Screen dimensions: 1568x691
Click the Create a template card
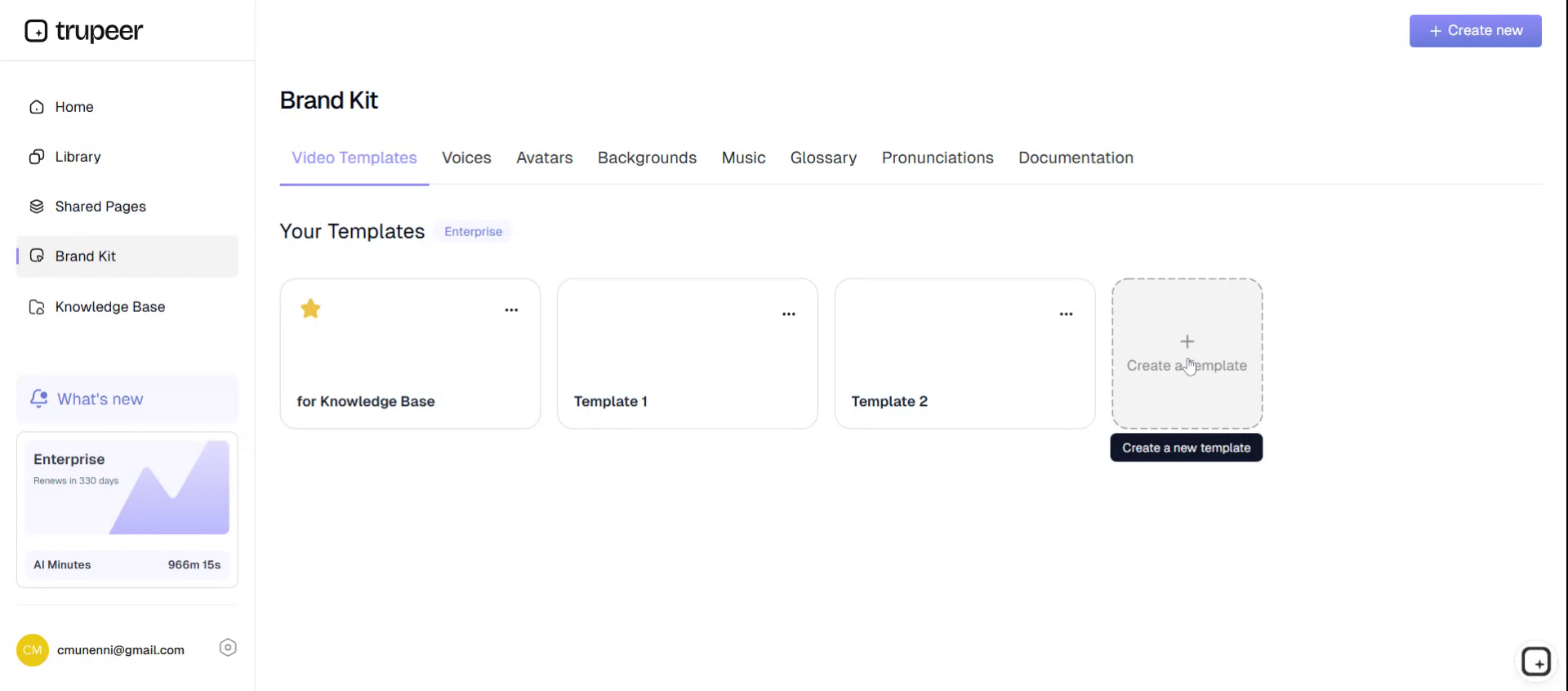tap(1187, 354)
